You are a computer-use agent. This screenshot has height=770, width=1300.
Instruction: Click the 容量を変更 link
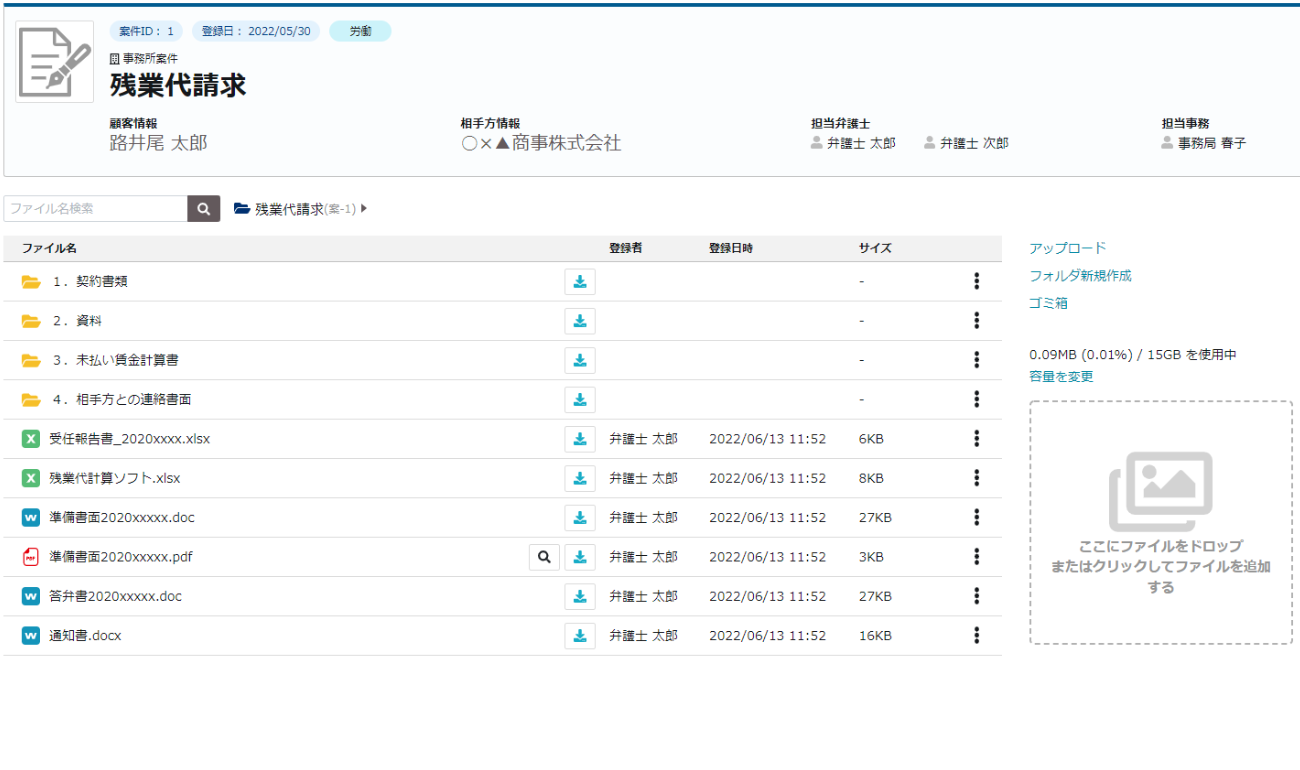[x=1061, y=377]
